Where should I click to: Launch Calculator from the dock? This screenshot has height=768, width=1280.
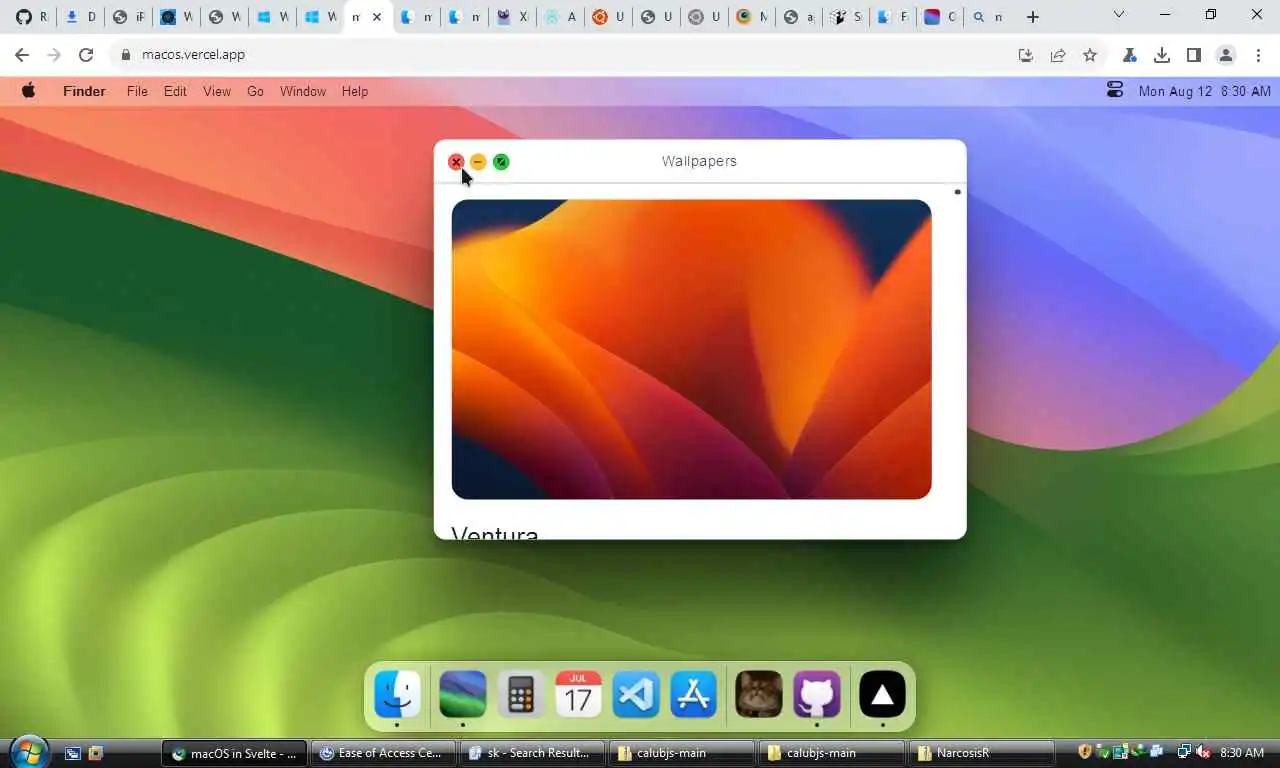tap(520, 694)
